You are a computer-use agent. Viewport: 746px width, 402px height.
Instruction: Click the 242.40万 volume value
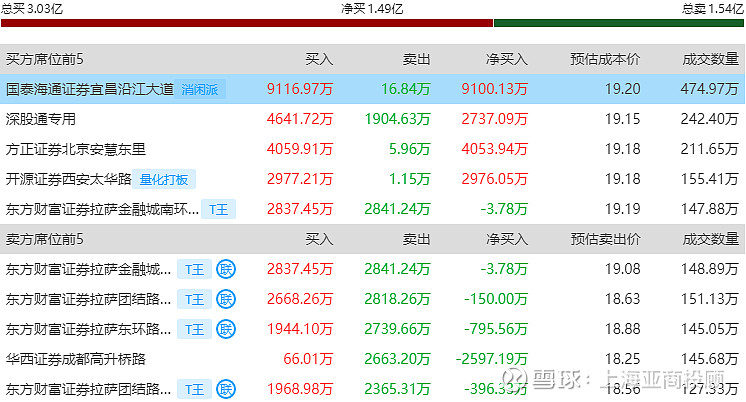pyautogui.click(x=709, y=119)
